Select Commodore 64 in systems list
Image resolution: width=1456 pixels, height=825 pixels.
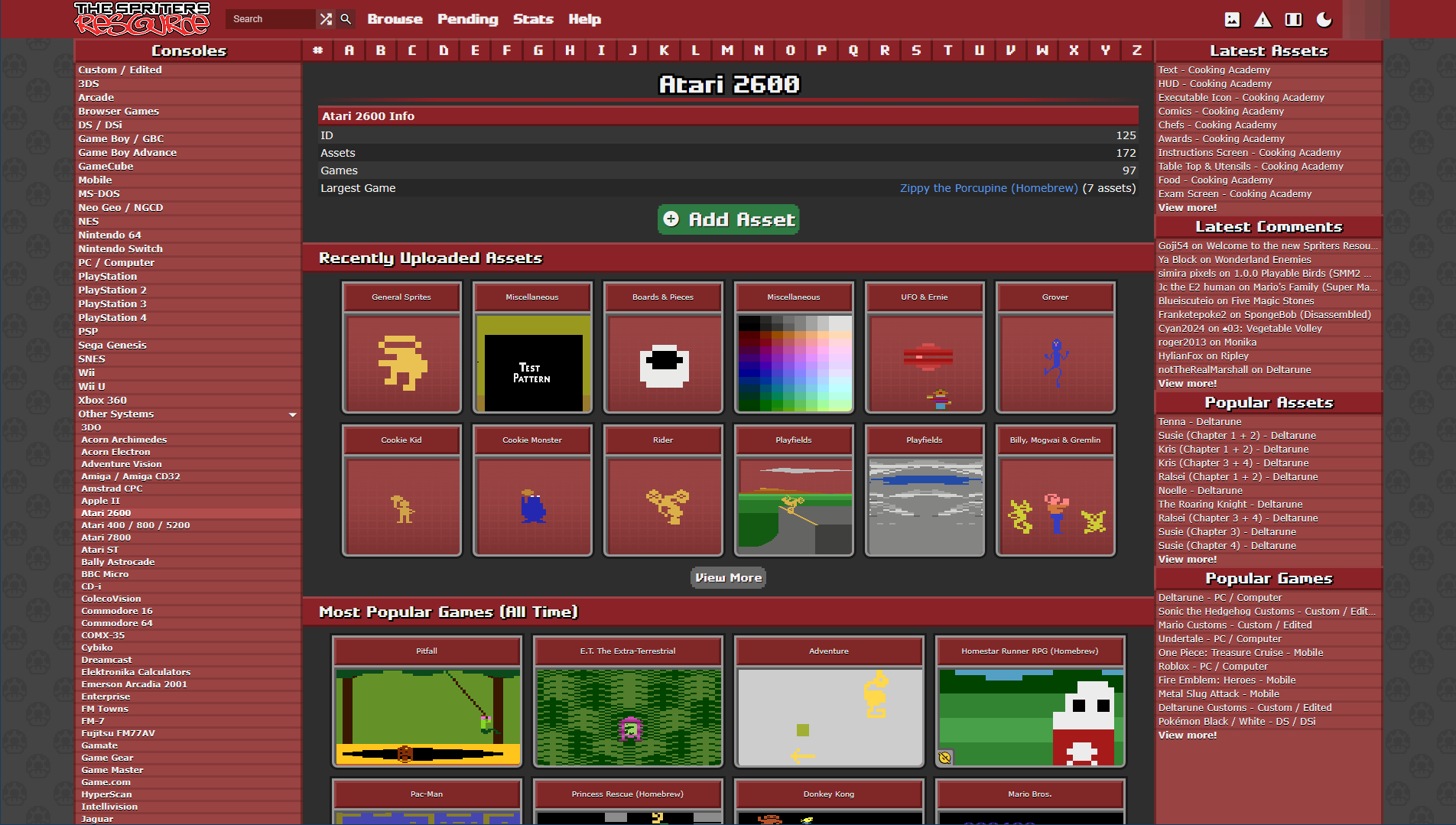click(117, 623)
